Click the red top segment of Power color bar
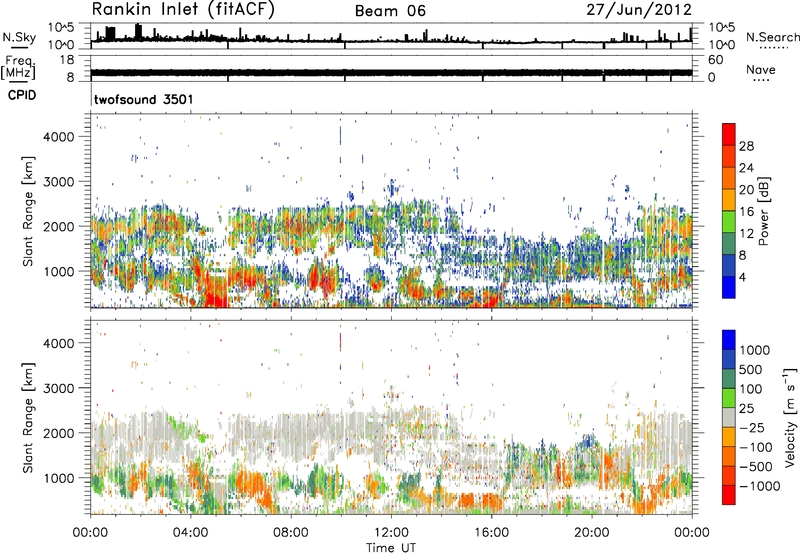Screen dimensions: 800x554 [729, 134]
